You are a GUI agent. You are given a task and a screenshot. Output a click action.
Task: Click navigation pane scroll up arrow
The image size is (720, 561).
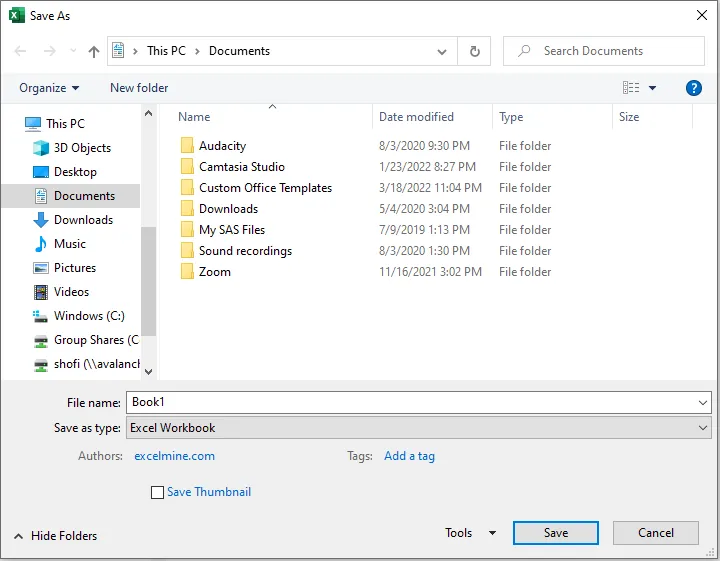pos(148,113)
